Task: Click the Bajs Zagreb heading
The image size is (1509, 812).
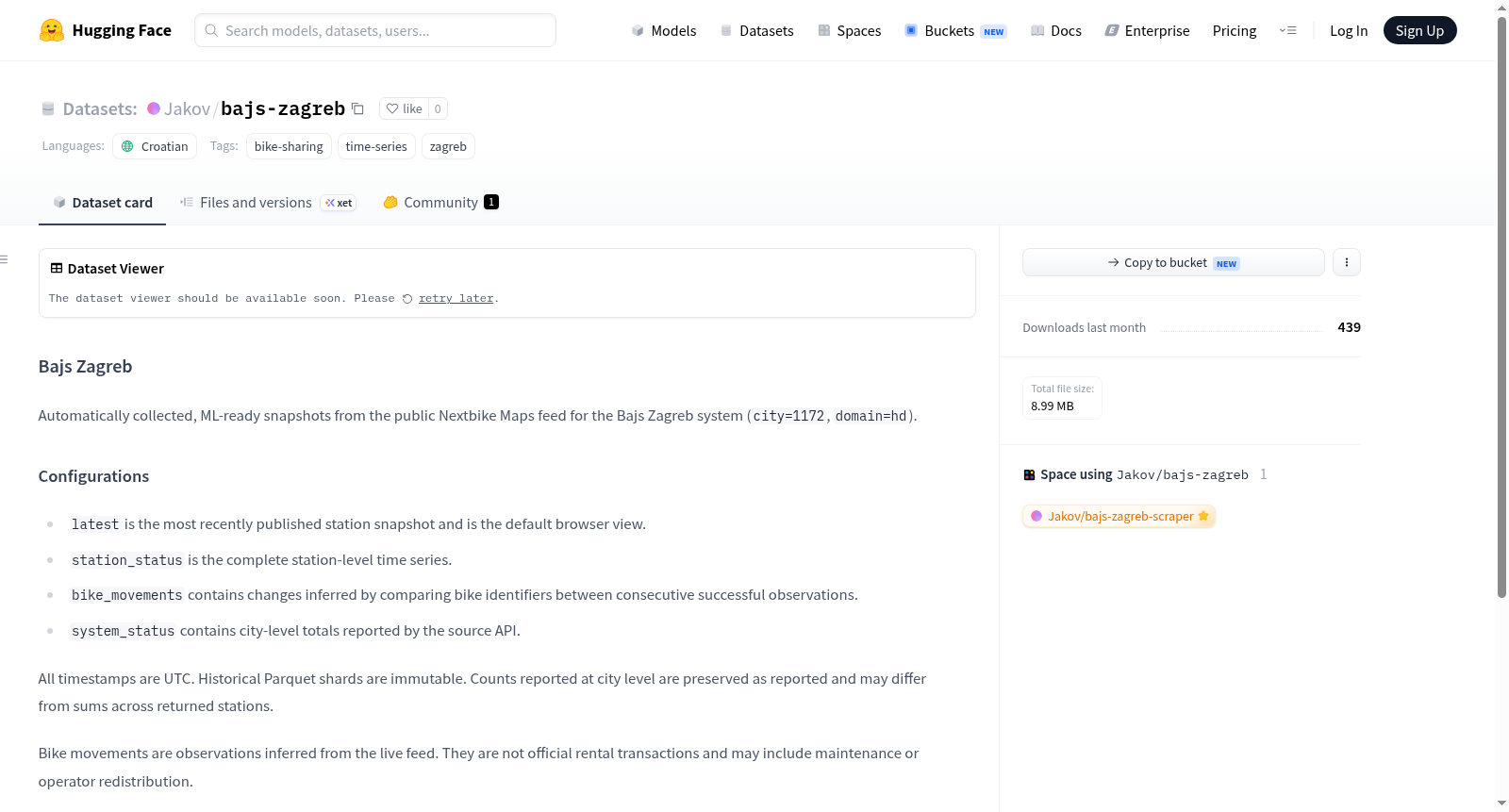Action: 85,366
